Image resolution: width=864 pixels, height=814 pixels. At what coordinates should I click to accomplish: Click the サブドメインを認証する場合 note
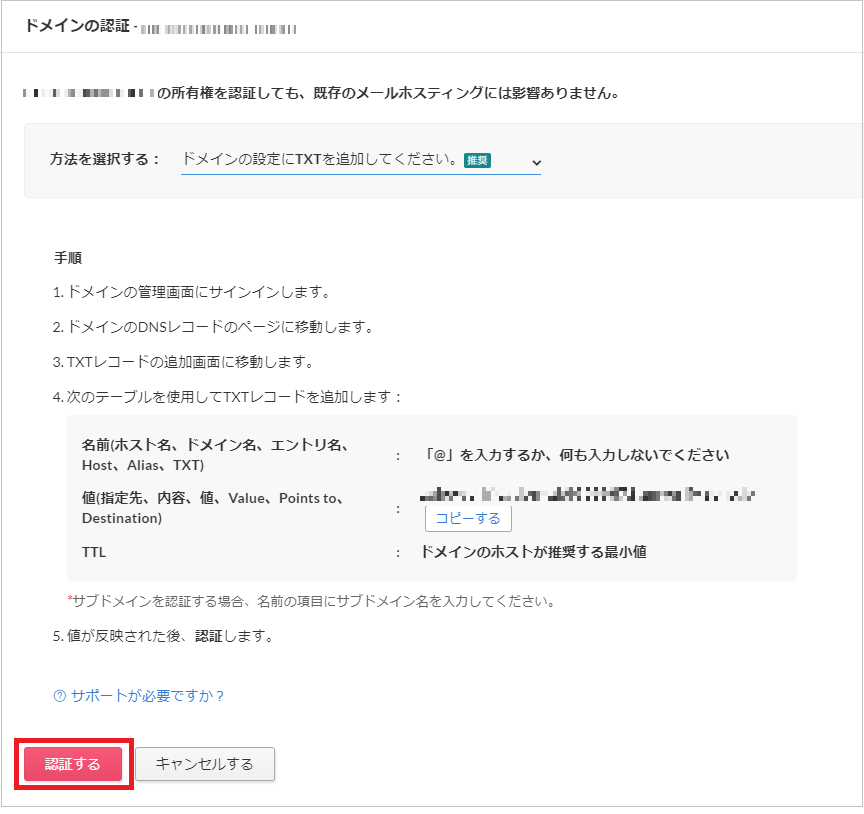tap(311, 601)
